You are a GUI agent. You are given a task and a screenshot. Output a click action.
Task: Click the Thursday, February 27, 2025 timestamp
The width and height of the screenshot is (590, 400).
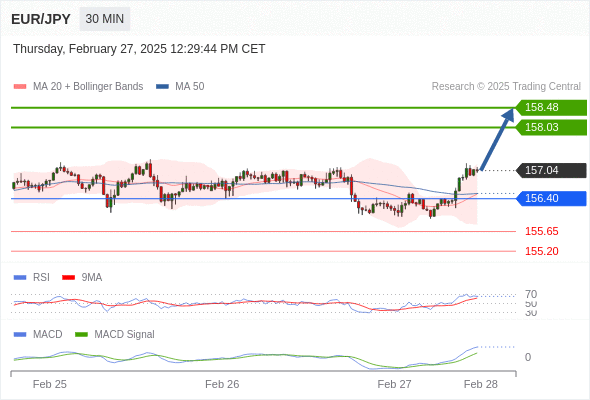(139, 49)
